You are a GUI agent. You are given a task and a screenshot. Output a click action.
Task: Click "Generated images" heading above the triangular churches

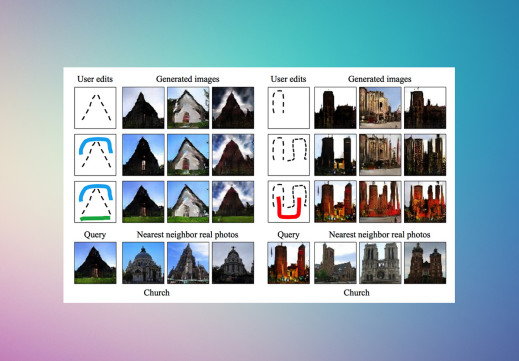click(188, 79)
